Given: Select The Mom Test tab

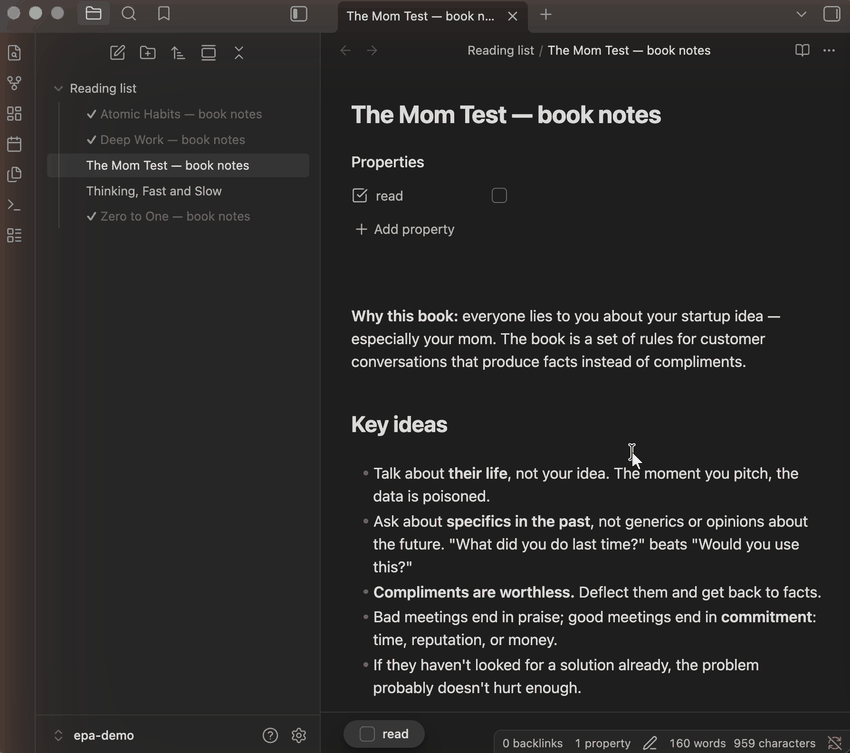Looking at the screenshot, I should tap(421, 16).
